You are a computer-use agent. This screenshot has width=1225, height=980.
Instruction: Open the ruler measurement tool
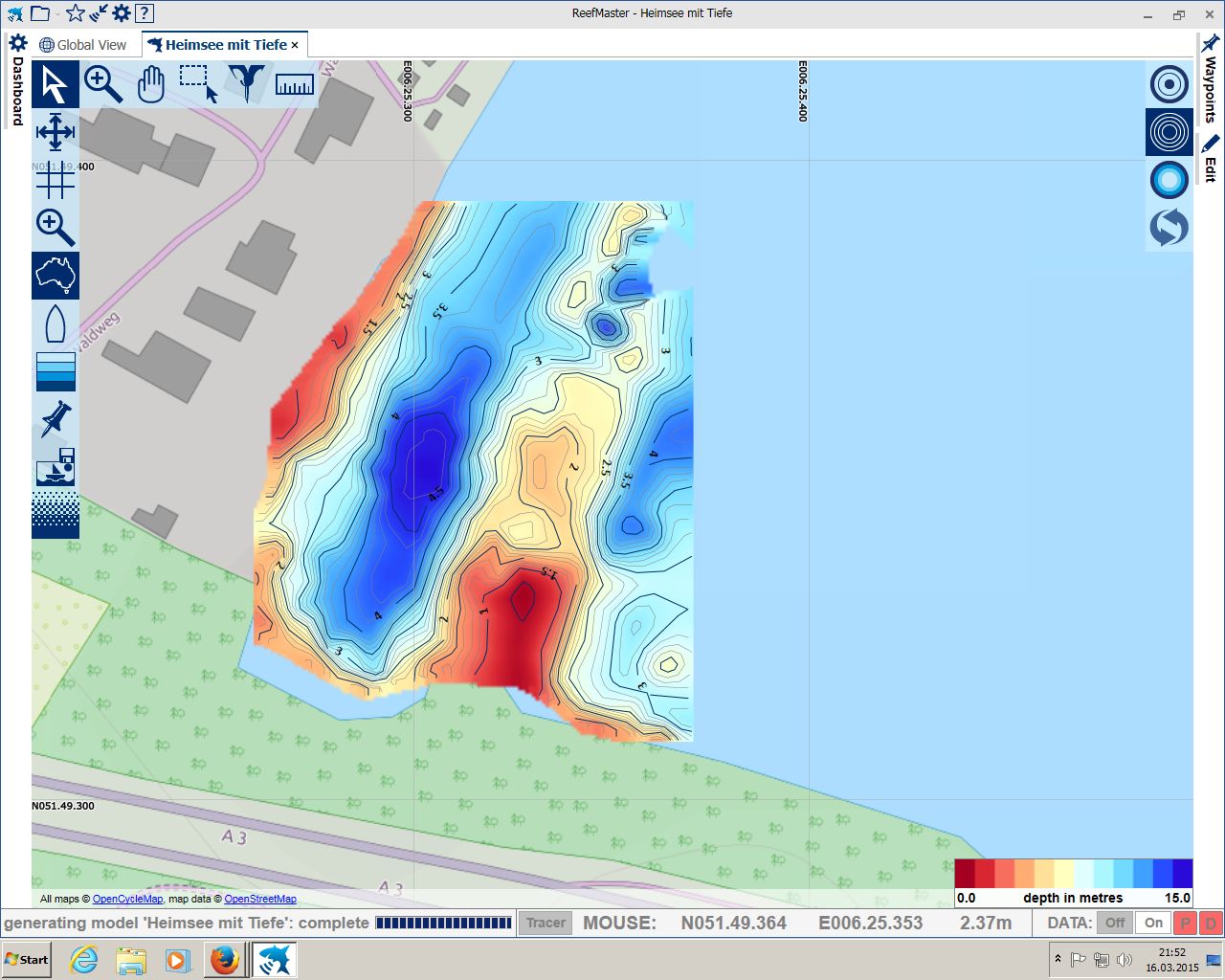[295, 85]
